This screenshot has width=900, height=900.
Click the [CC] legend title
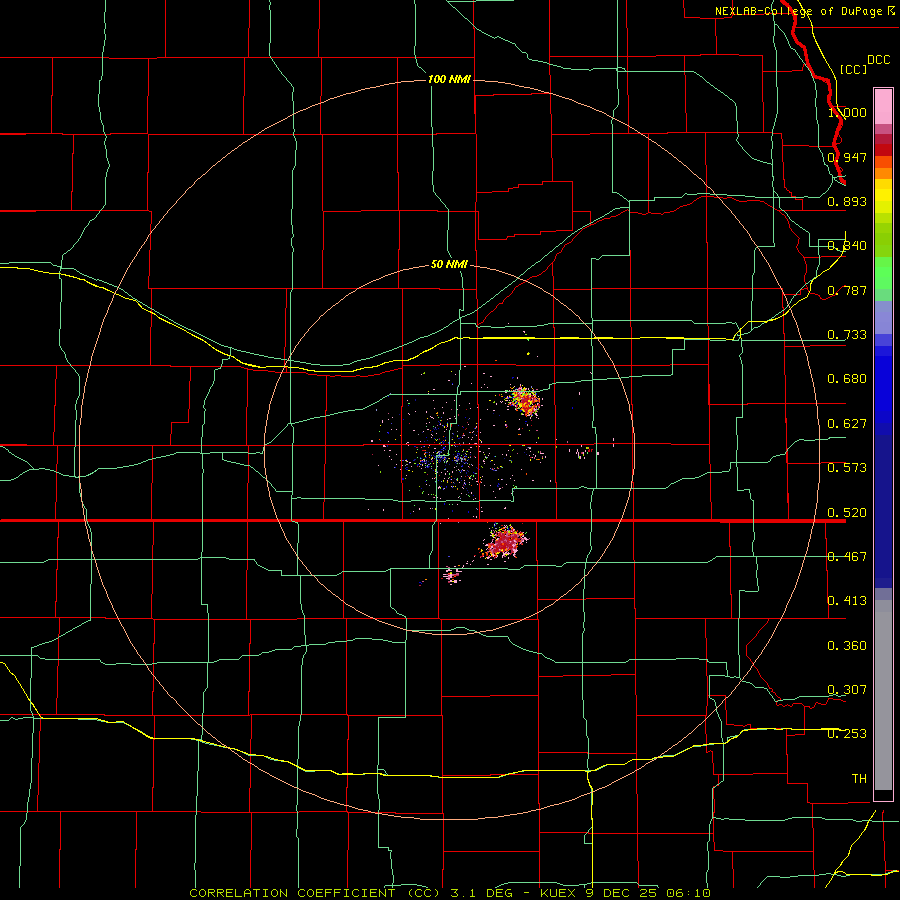point(853,69)
